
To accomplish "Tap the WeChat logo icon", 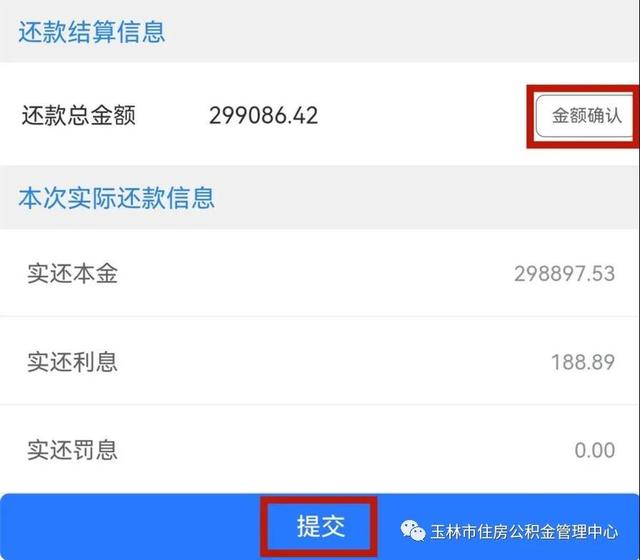I will pos(413,531).
